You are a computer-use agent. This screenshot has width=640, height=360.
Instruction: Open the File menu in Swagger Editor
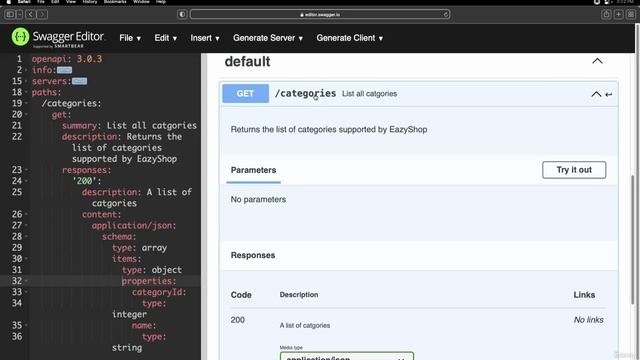[130, 38]
